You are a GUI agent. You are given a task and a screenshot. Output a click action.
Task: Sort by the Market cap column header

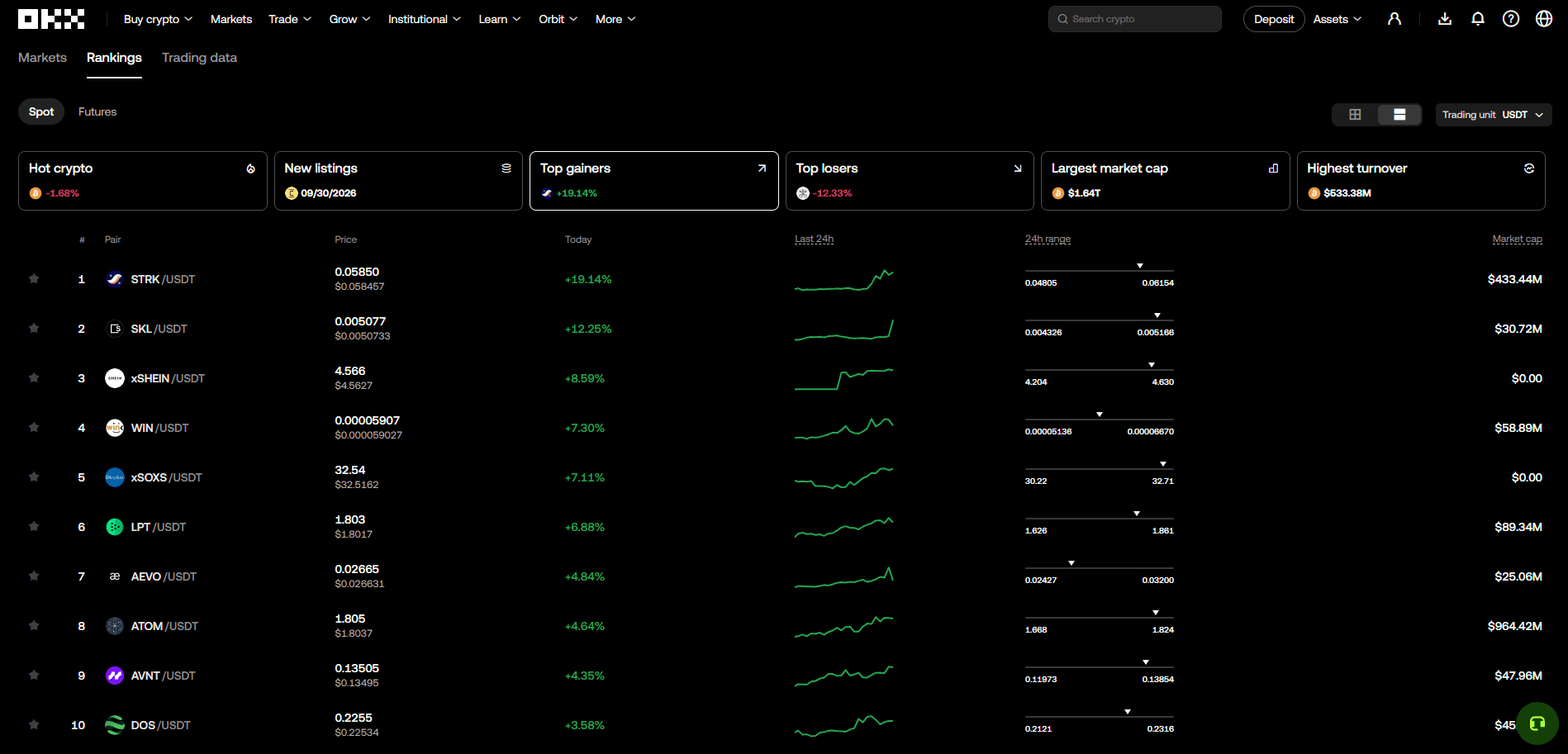(x=1517, y=239)
